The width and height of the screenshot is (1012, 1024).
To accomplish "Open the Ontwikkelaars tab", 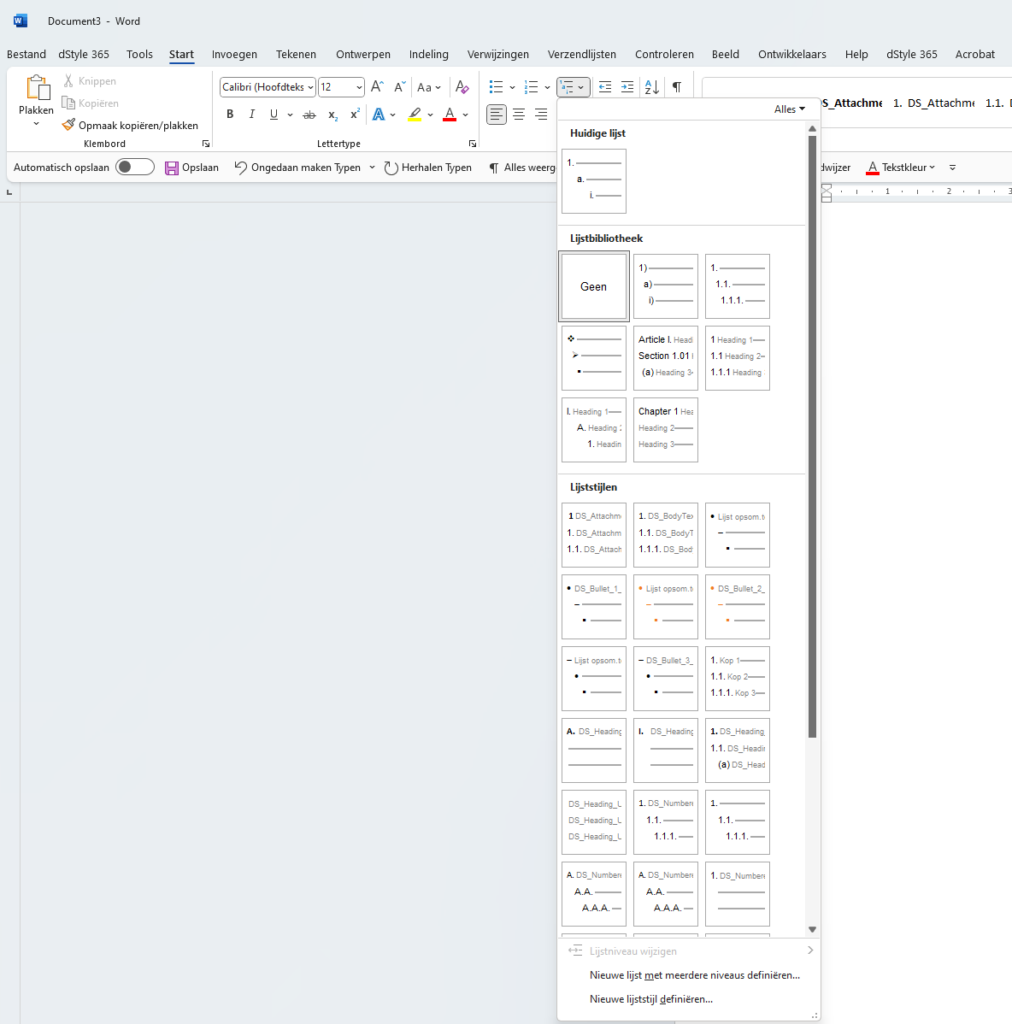I will [792, 54].
